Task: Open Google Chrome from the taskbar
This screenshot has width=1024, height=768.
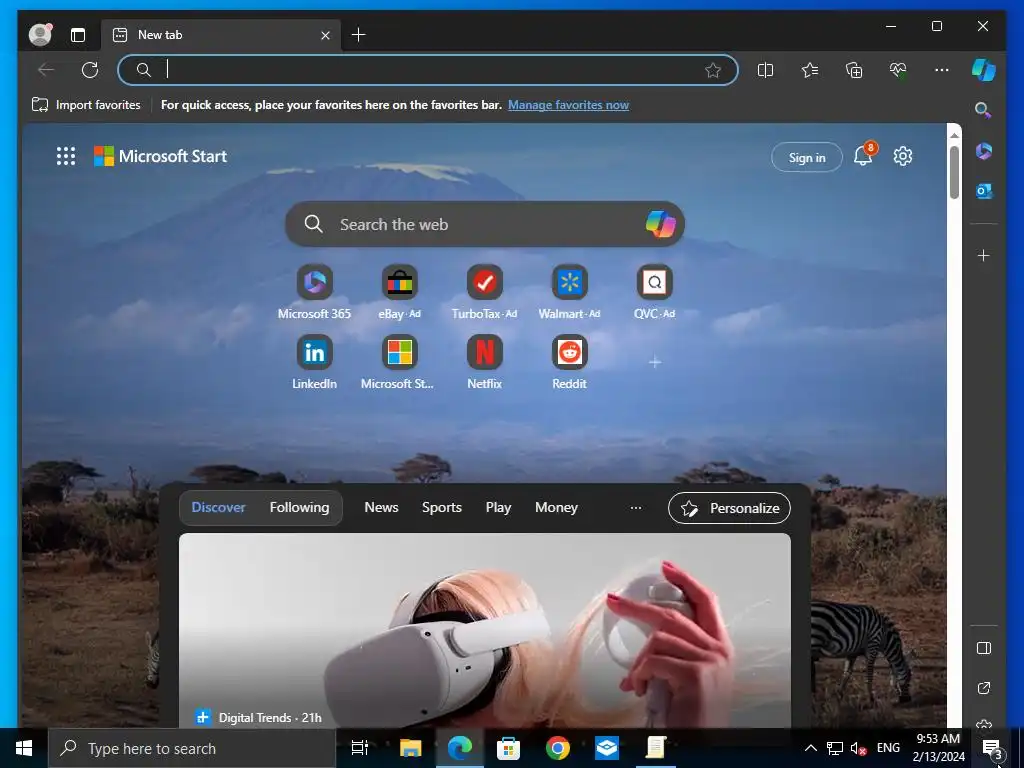Action: pyautogui.click(x=557, y=748)
